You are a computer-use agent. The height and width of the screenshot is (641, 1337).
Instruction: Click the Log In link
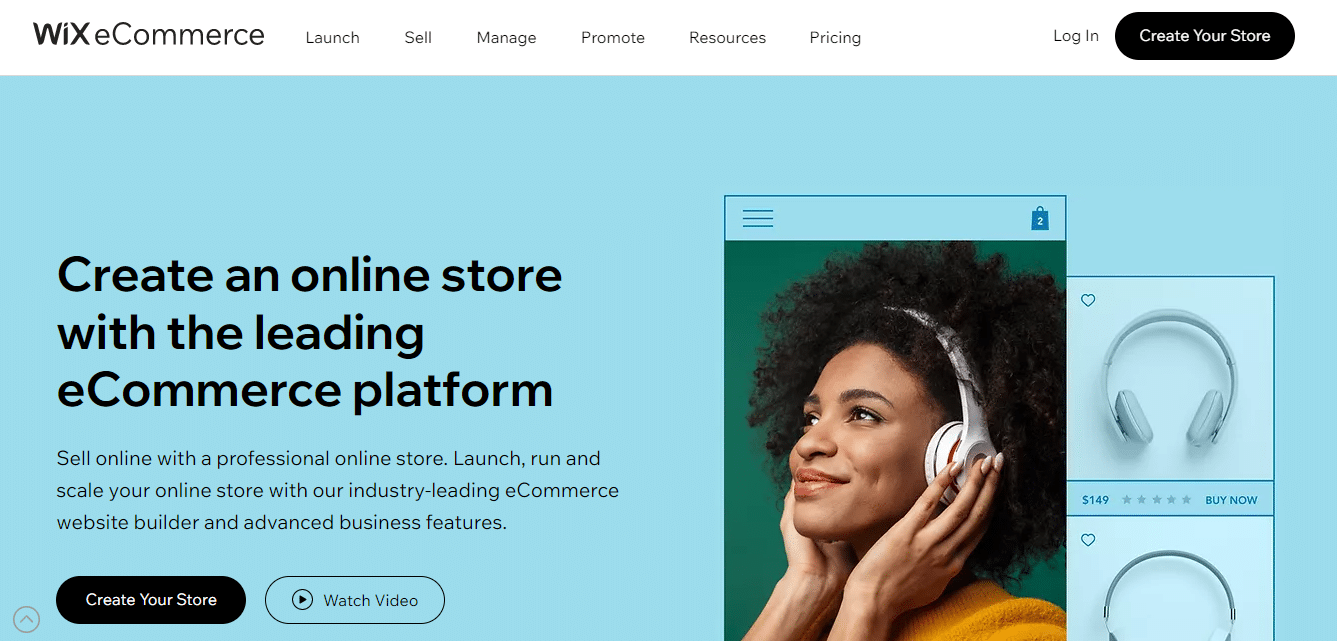(1076, 36)
